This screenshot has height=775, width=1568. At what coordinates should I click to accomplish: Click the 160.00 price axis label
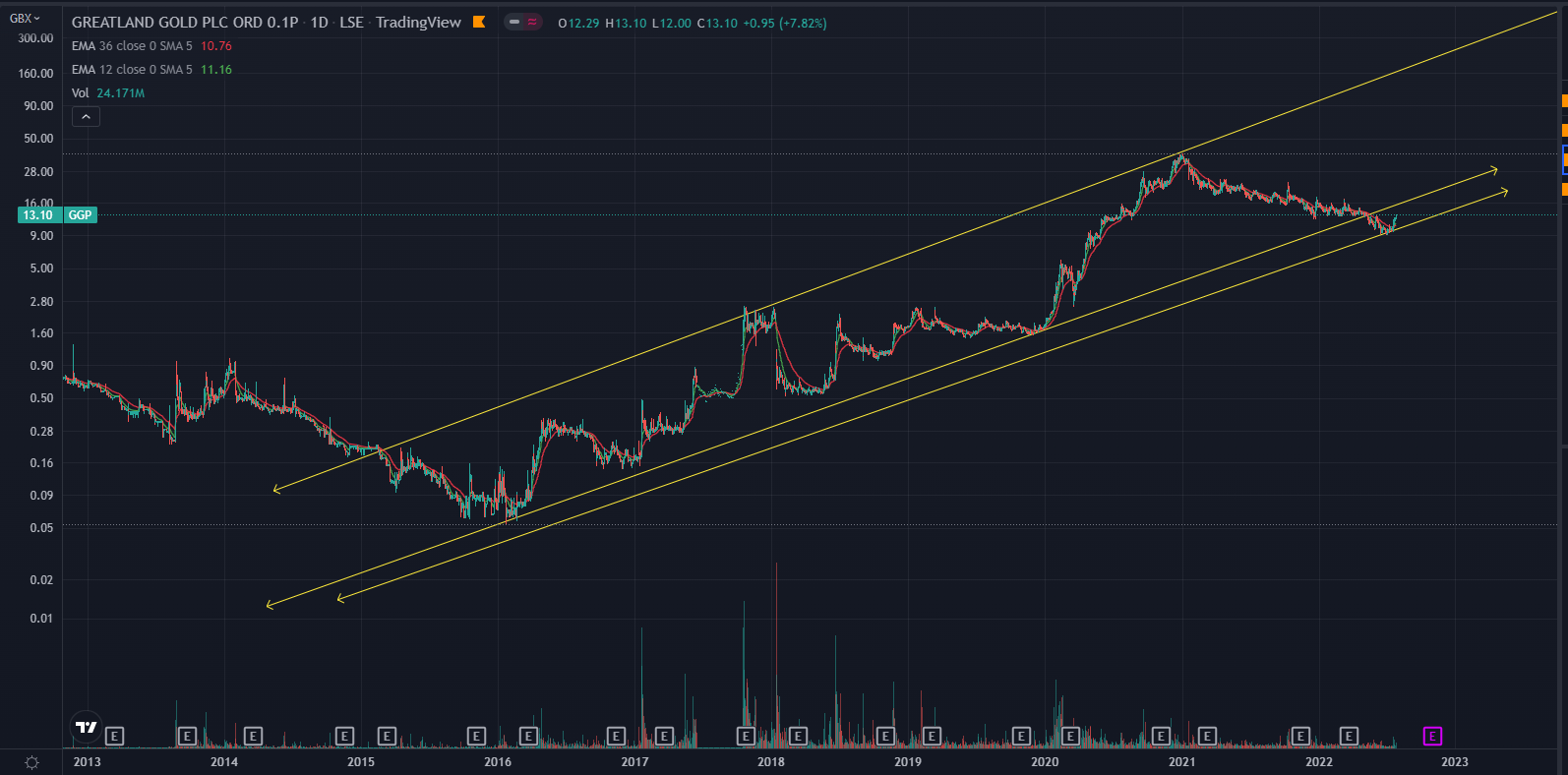(x=36, y=74)
